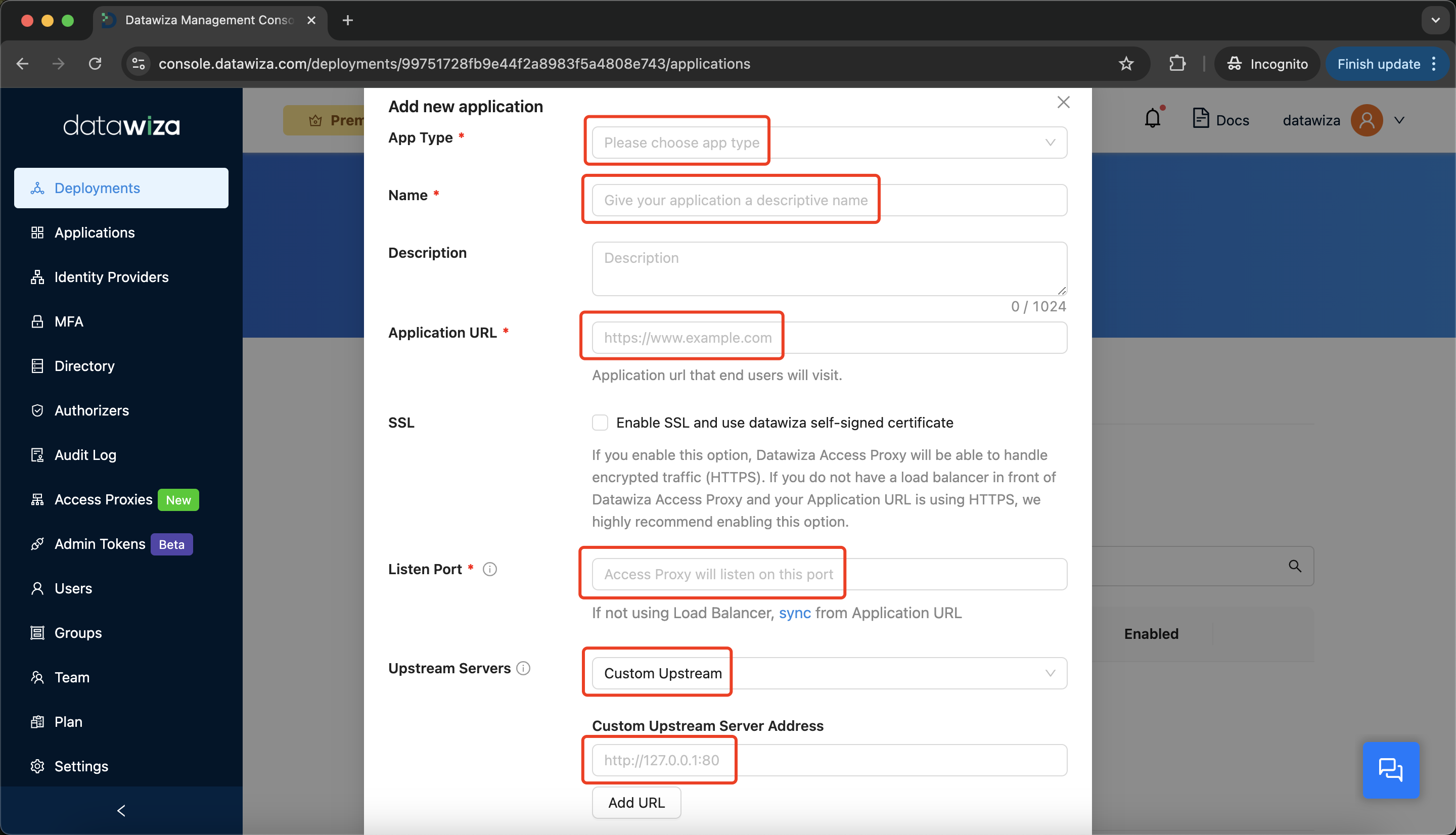Click the MFA lock icon
Viewport: 1456px width, 835px height.
[x=37, y=321]
